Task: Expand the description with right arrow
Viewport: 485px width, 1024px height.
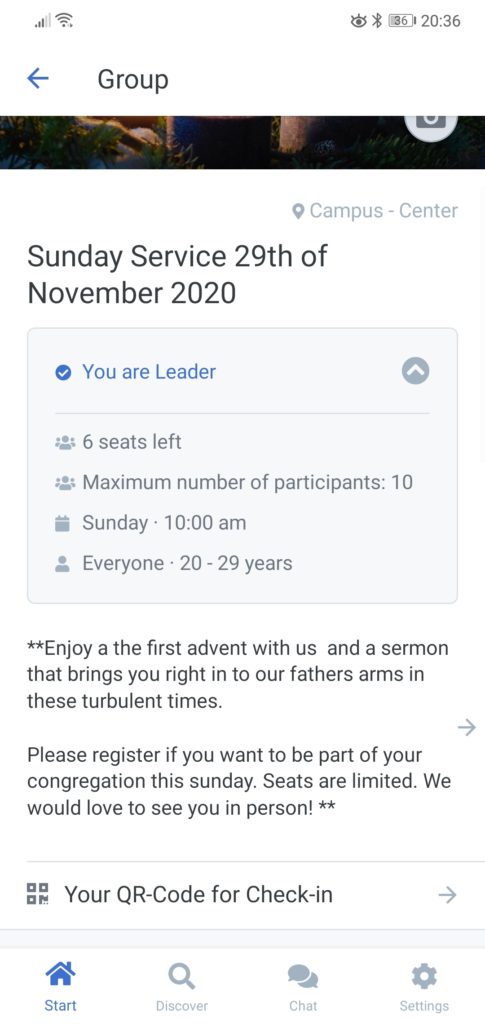Action: coord(467,727)
